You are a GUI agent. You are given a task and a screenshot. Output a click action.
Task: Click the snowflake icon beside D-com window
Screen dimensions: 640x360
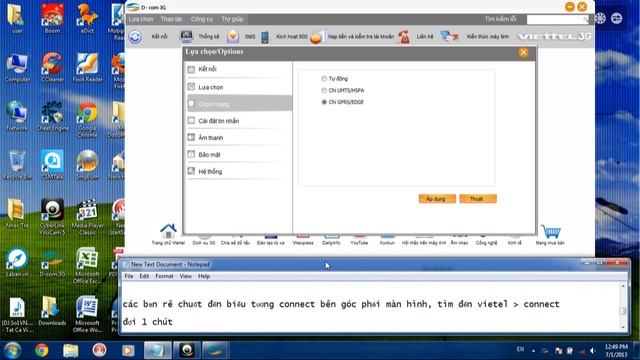click(x=600, y=18)
